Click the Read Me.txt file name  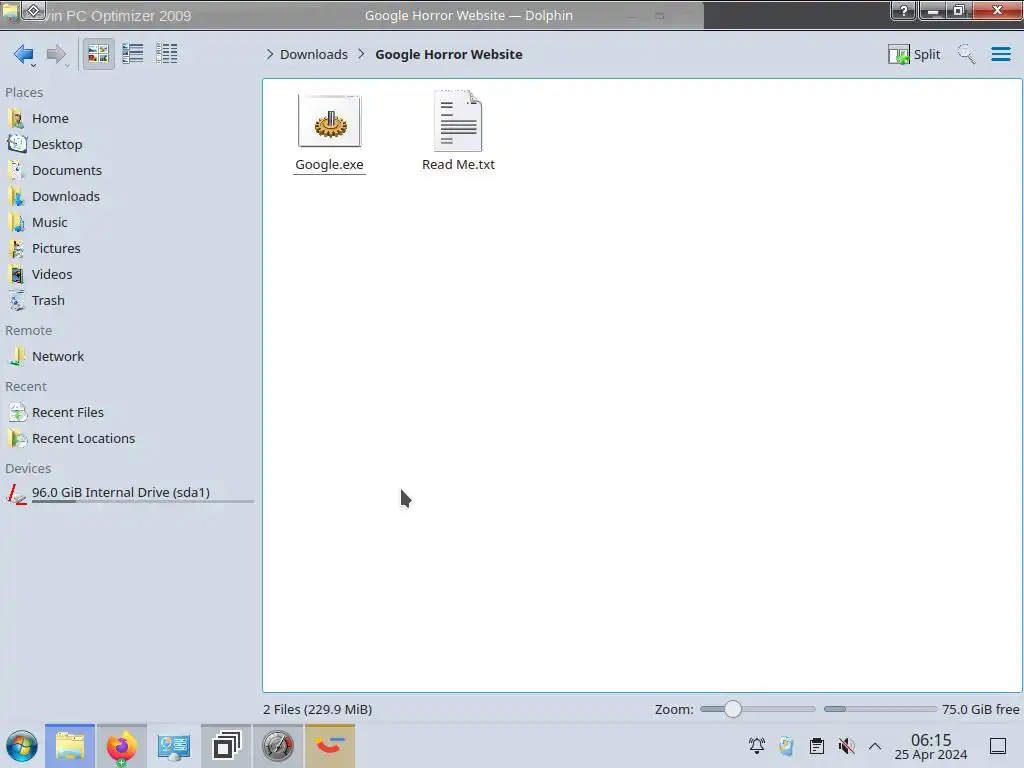[458, 165]
